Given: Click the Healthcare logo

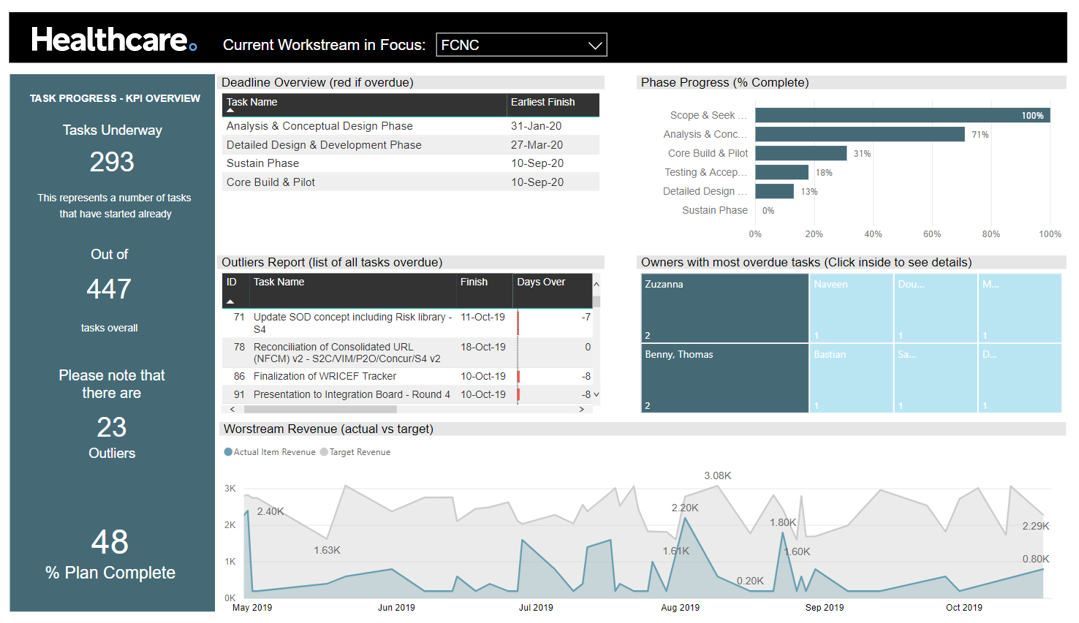Looking at the screenshot, I should (x=108, y=40).
